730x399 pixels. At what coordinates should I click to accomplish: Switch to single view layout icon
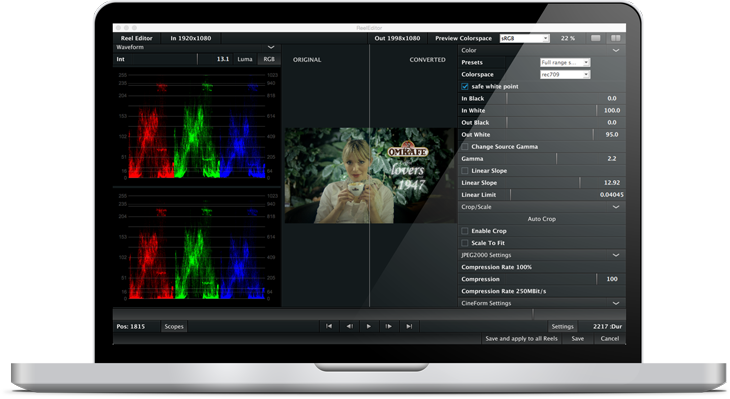coord(595,38)
